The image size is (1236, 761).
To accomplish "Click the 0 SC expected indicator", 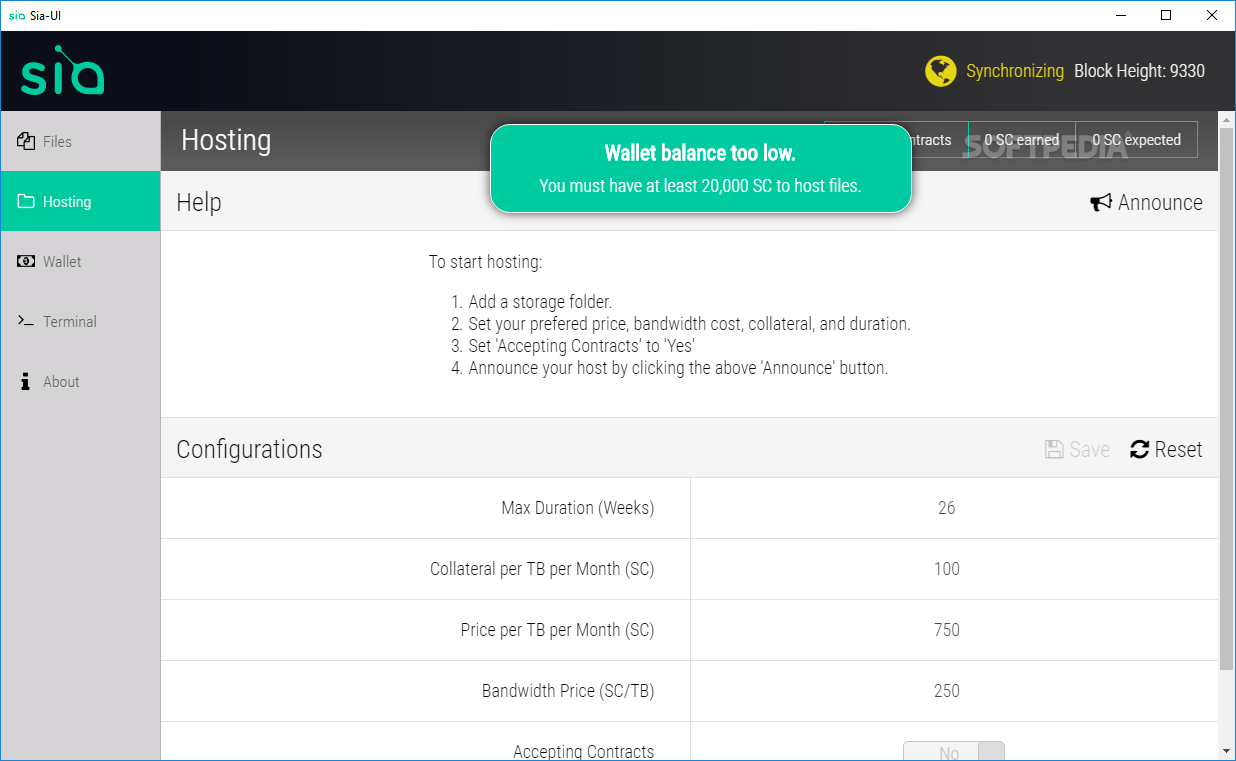I will (x=1136, y=140).
